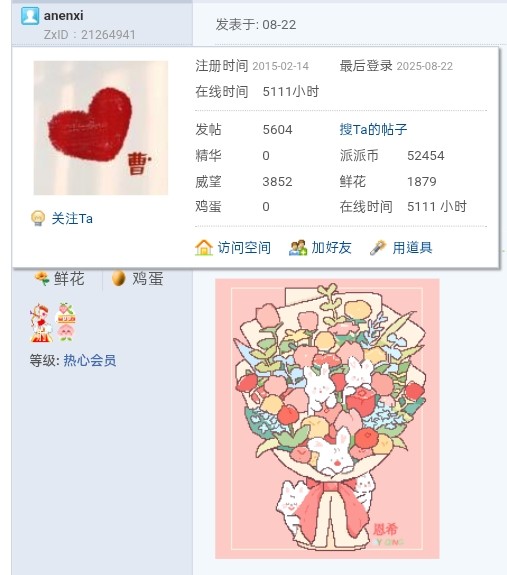Open the anenxi username link
The image size is (507, 575).
pyautogui.click(x=63, y=16)
